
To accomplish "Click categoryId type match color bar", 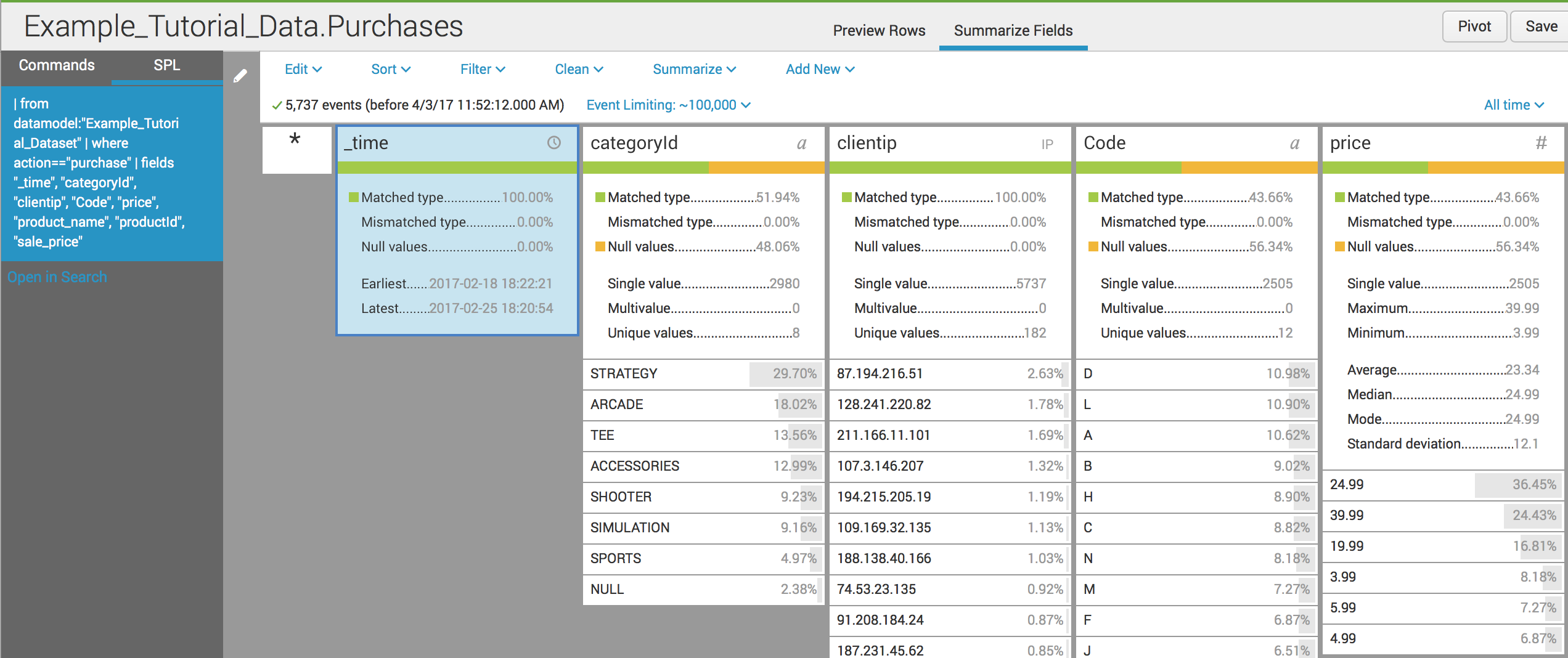I will [x=703, y=168].
